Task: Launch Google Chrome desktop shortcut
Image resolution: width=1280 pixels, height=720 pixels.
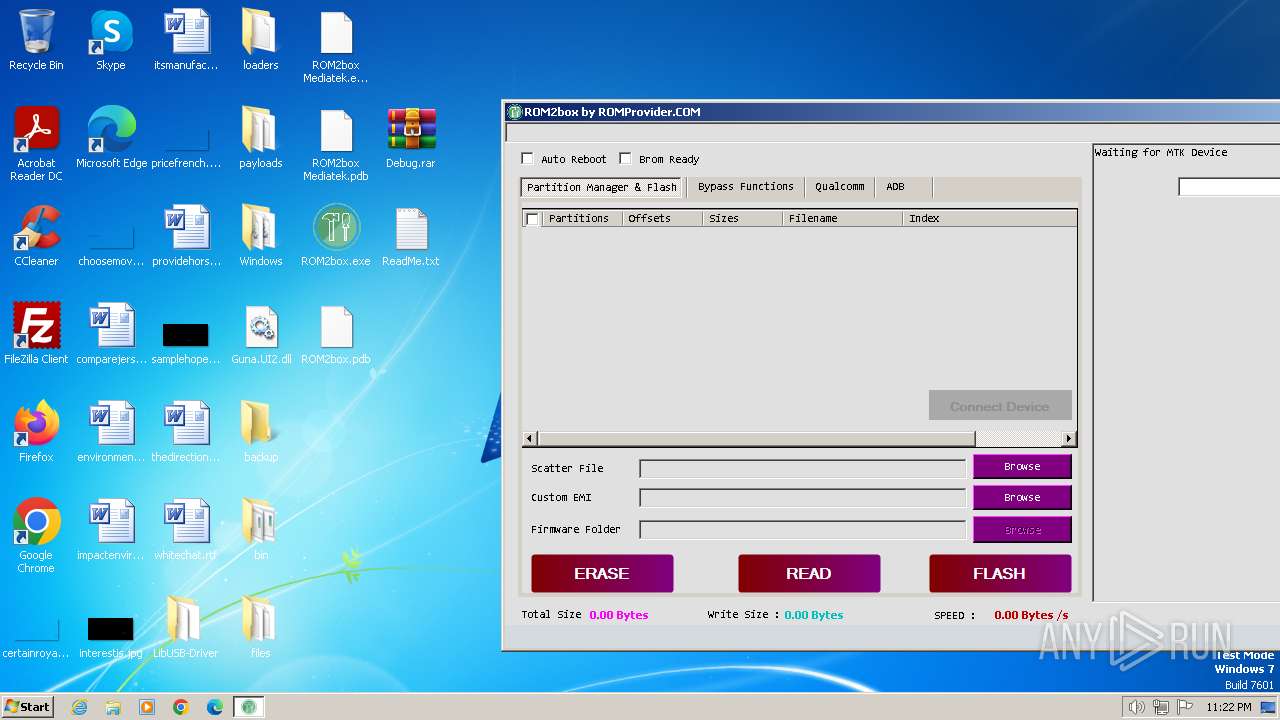Action: tap(36, 536)
